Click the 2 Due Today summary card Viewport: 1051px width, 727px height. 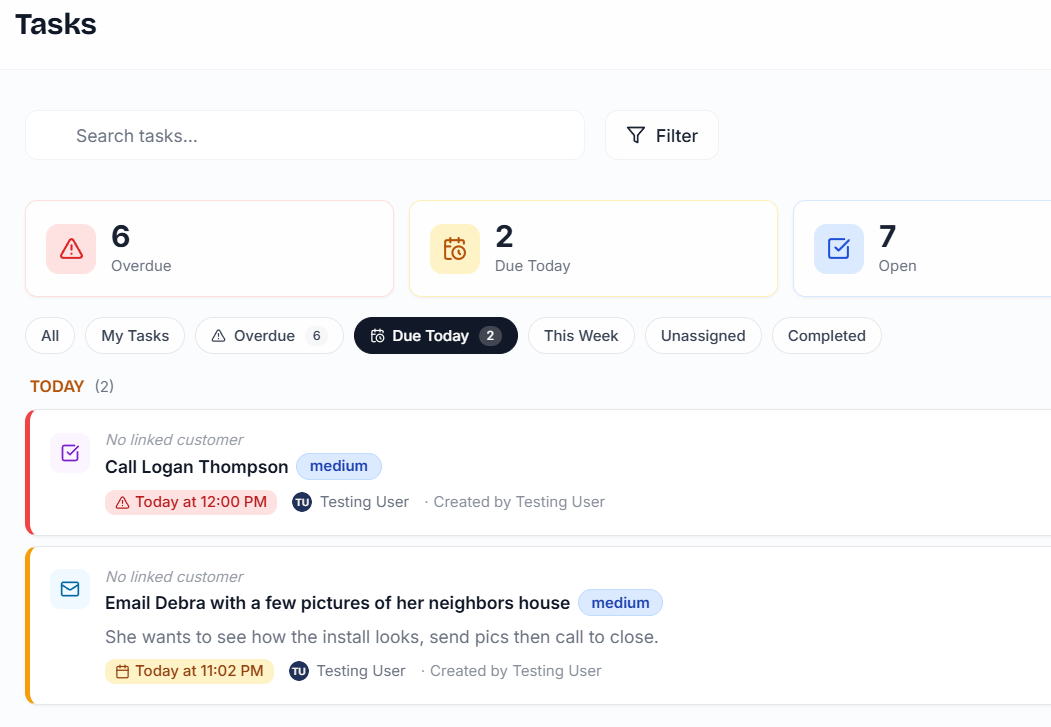[593, 249]
